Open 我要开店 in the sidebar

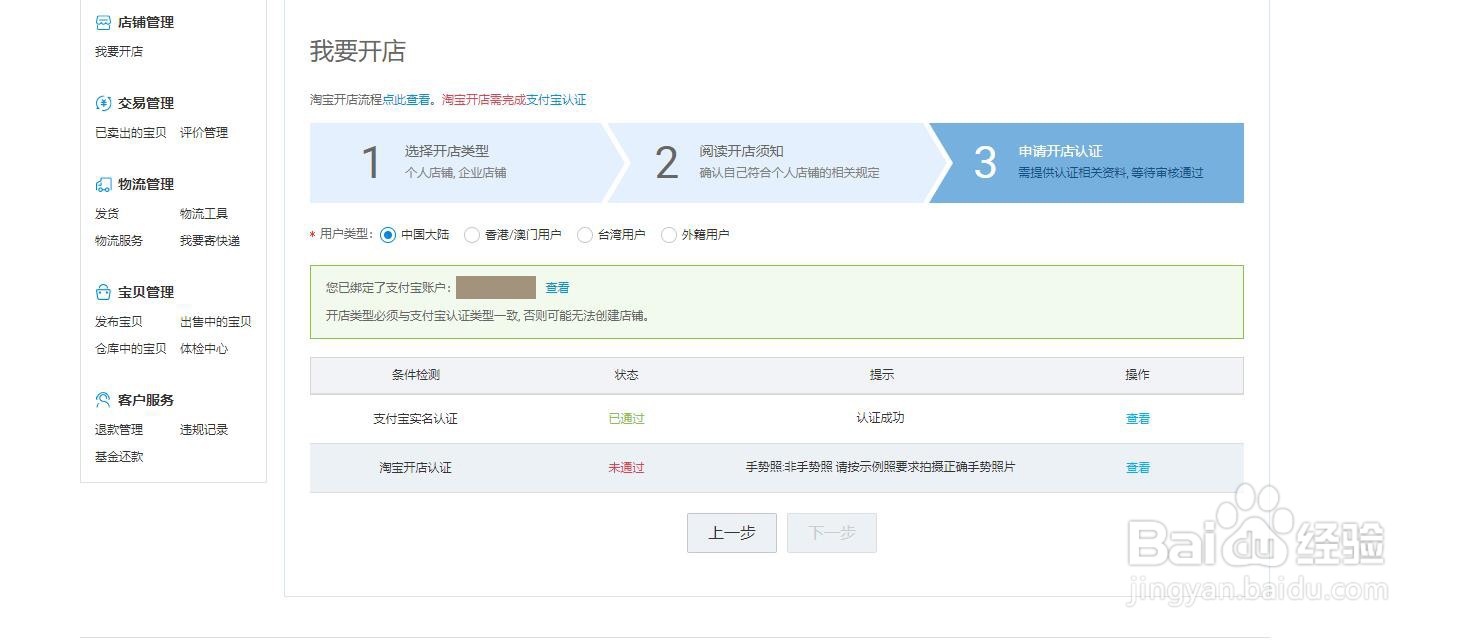[119, 51]
